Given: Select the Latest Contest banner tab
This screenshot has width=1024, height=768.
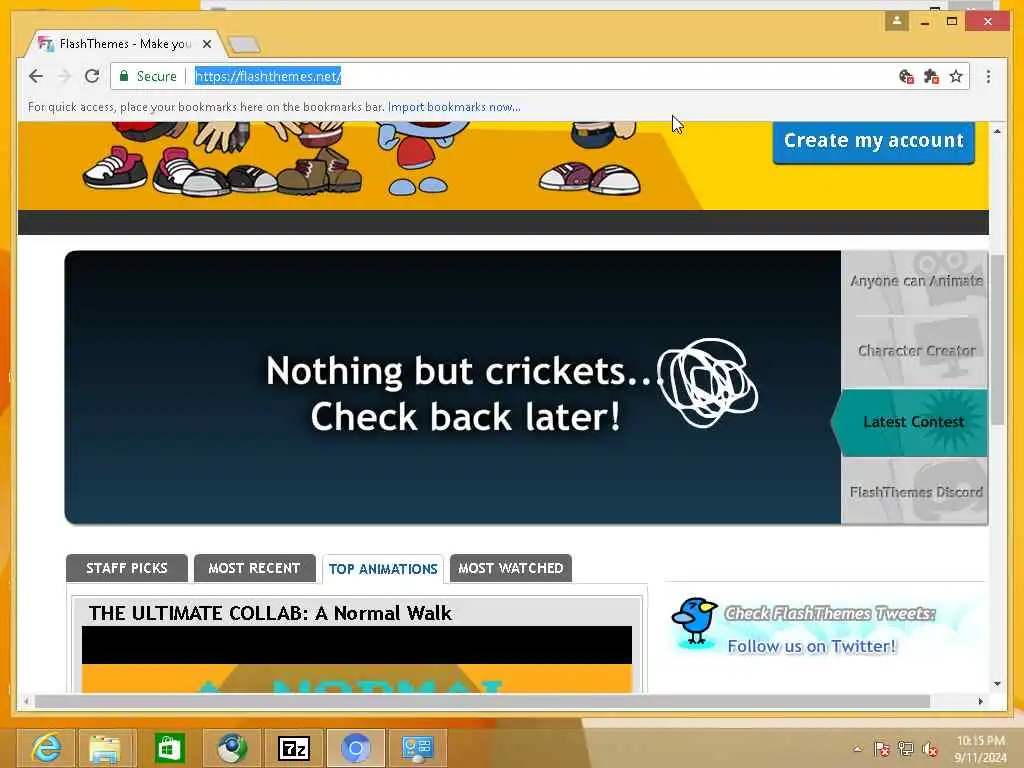Looking at the screenshot, I should [912, 423].
